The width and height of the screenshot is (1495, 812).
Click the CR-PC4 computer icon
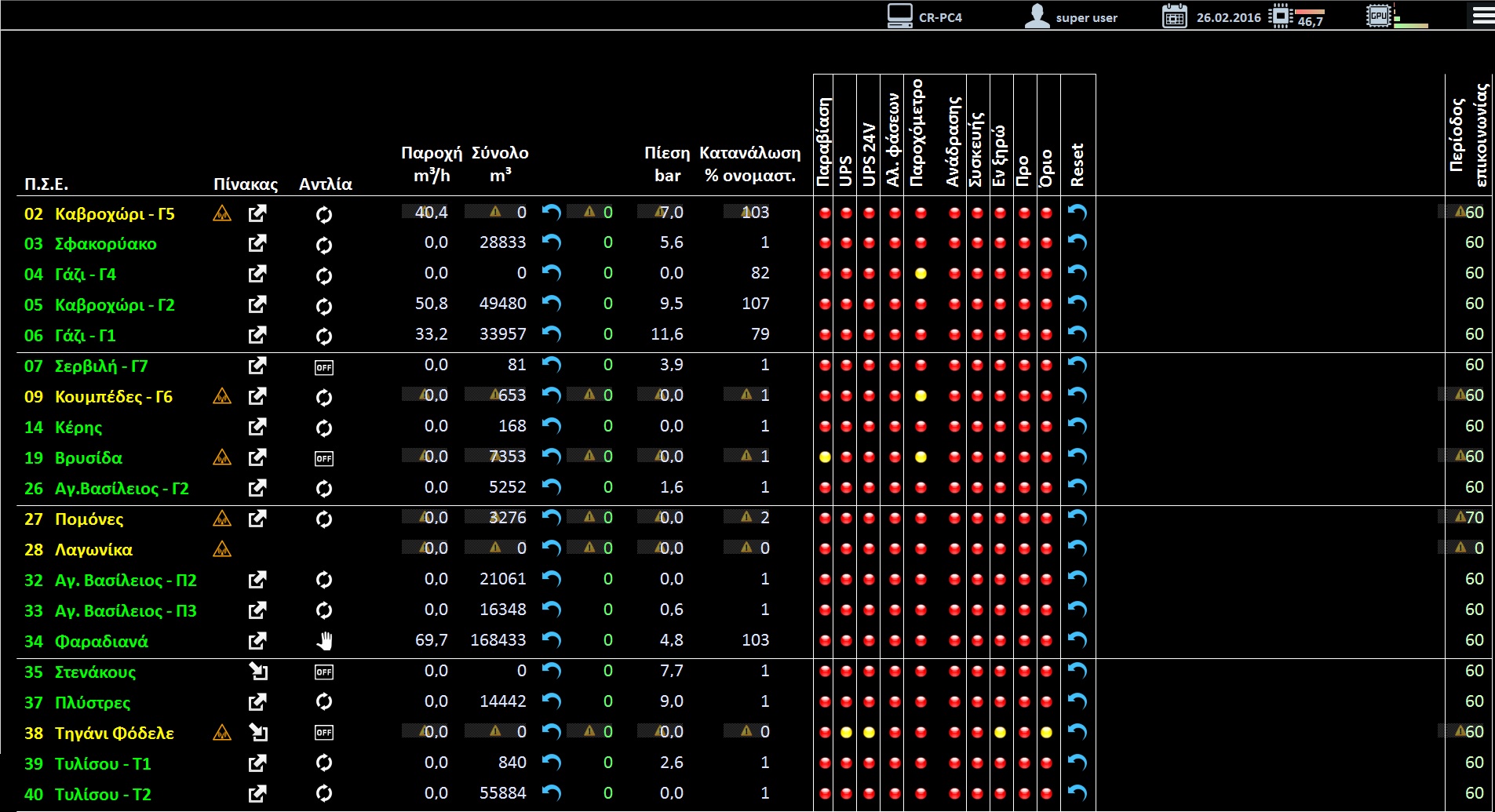(x=899, y=16)
